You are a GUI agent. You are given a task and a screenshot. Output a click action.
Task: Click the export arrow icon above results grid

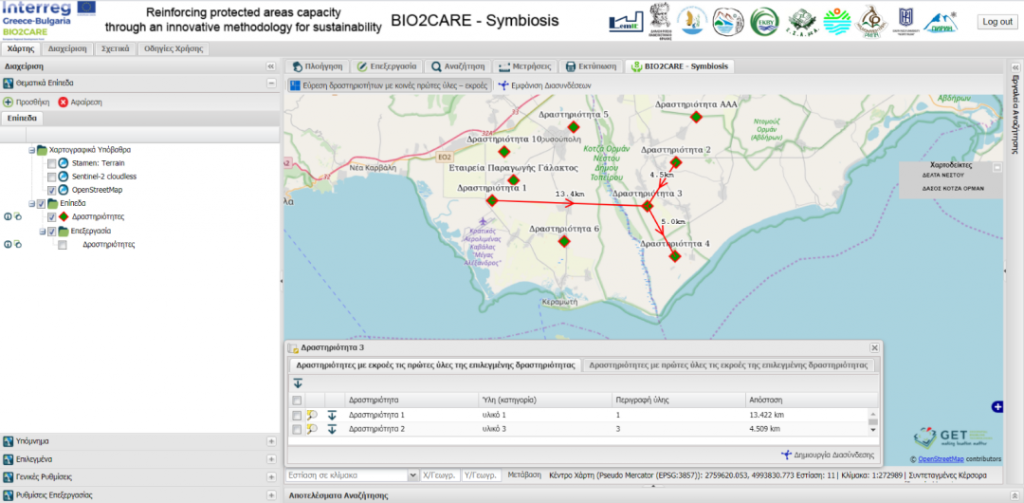point(298,383)
